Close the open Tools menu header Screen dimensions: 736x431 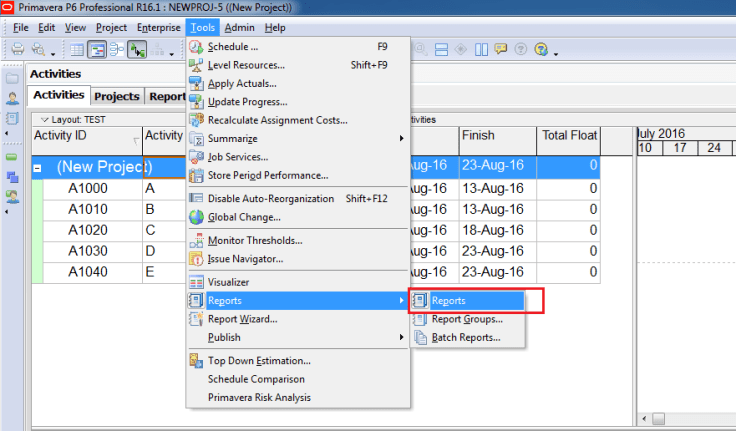point(202,28)
